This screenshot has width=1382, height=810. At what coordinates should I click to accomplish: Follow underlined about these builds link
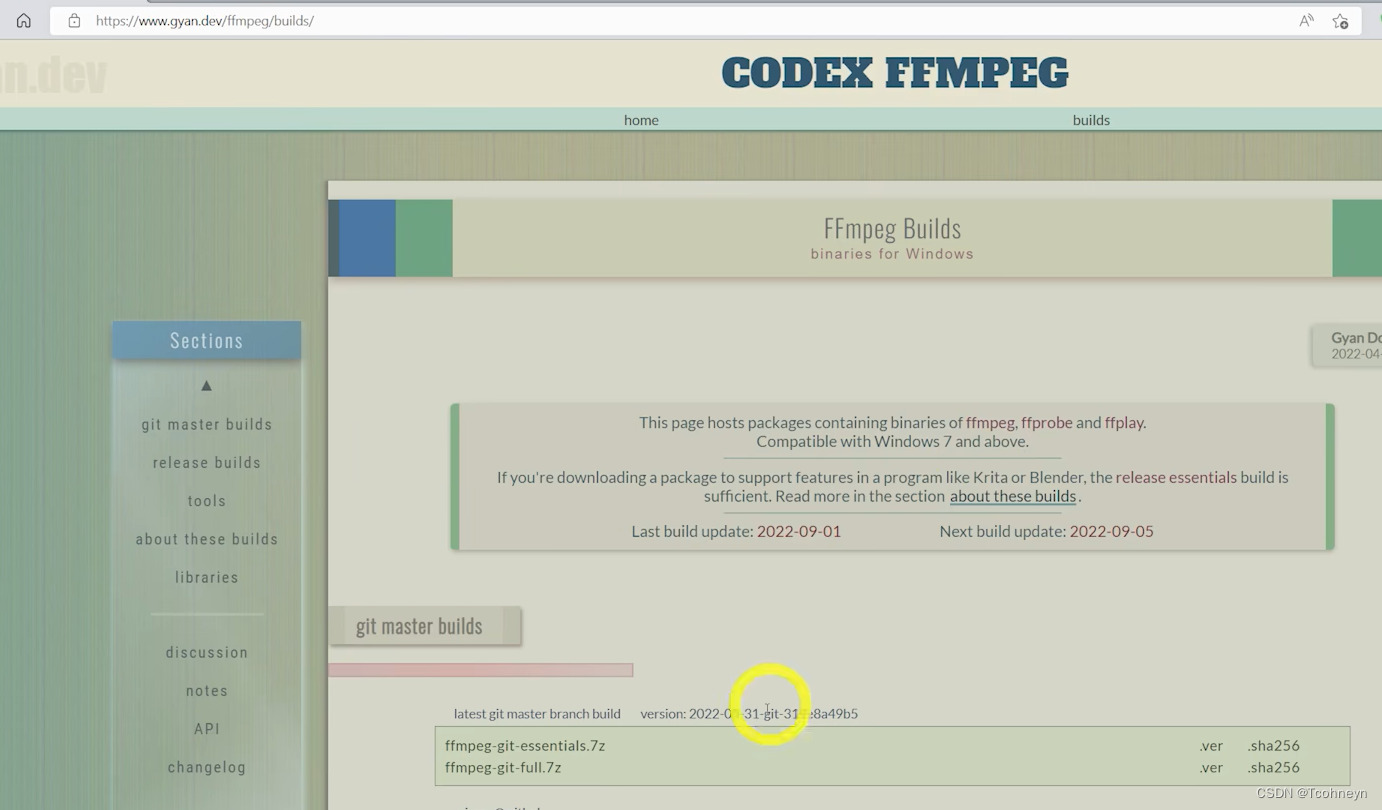coord(1013,496)
